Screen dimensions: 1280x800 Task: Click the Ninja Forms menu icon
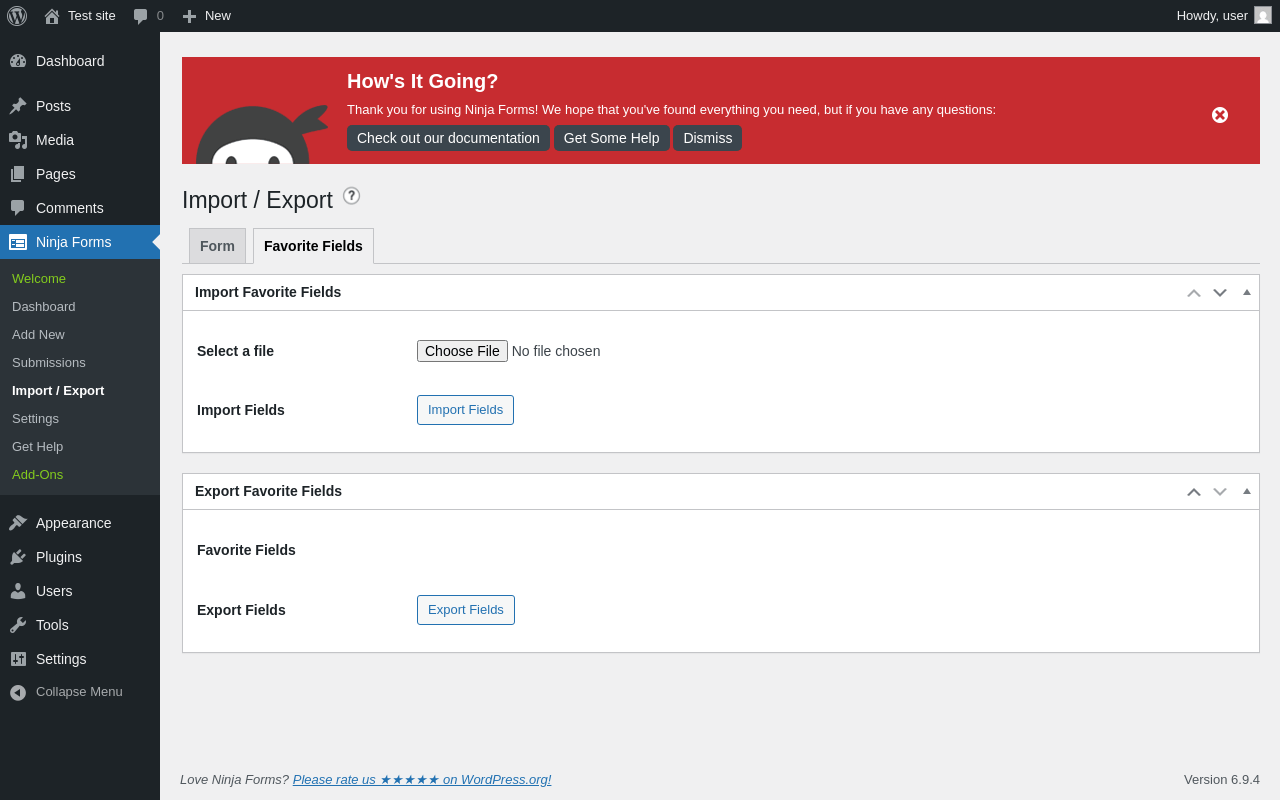click(x=18, y=242)
